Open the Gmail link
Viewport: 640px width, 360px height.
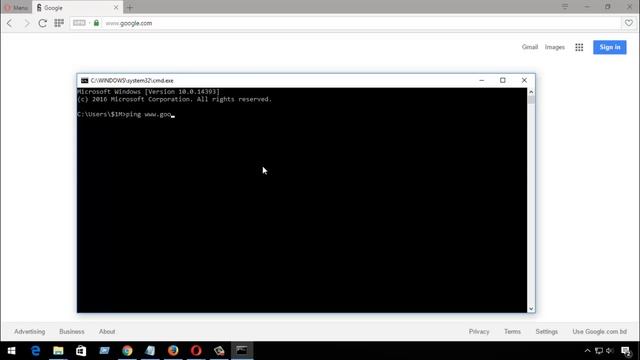(530, 47)
